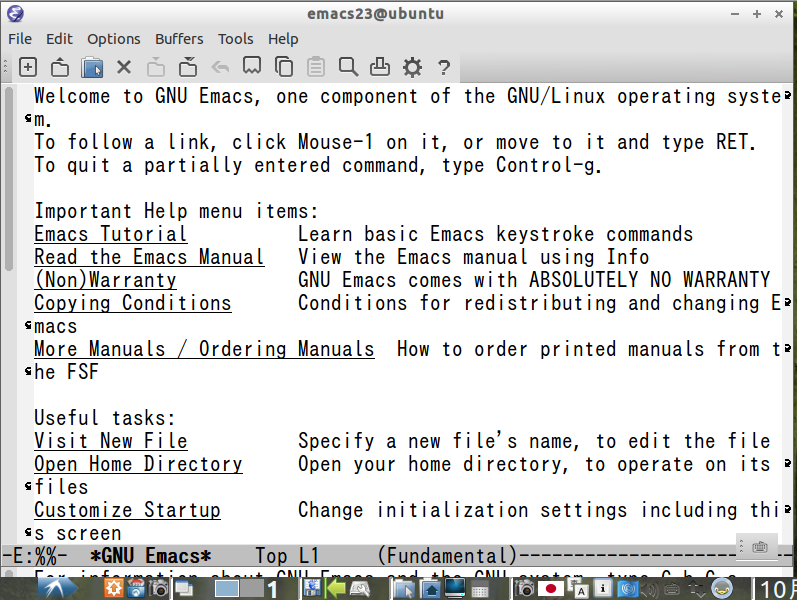Click the Kill Buffer X toolbar icon
This screenshot has height=600, width=797.
coord(124,67)
